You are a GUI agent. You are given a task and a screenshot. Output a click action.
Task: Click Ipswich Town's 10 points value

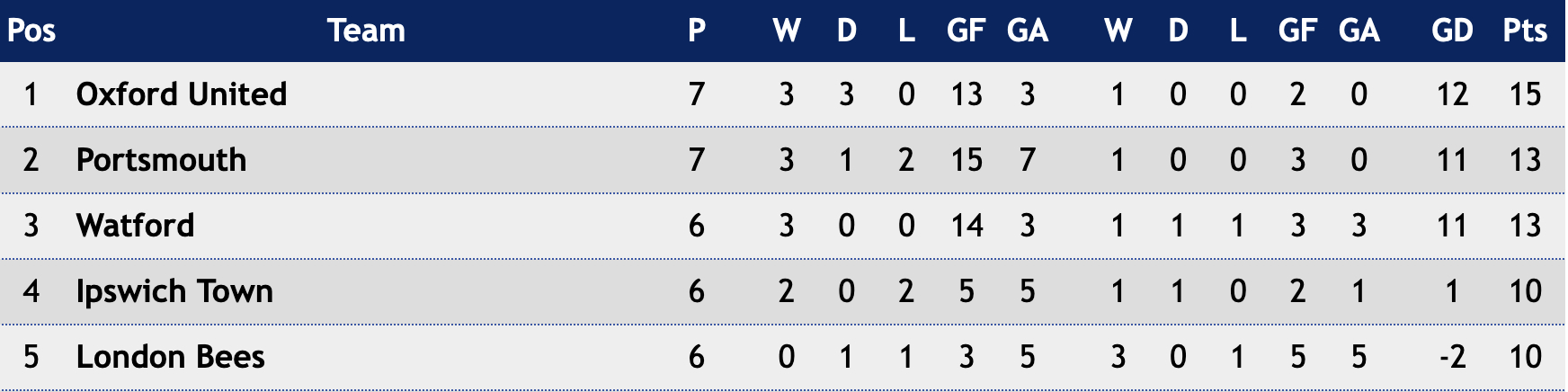(x=1525, y=291)
